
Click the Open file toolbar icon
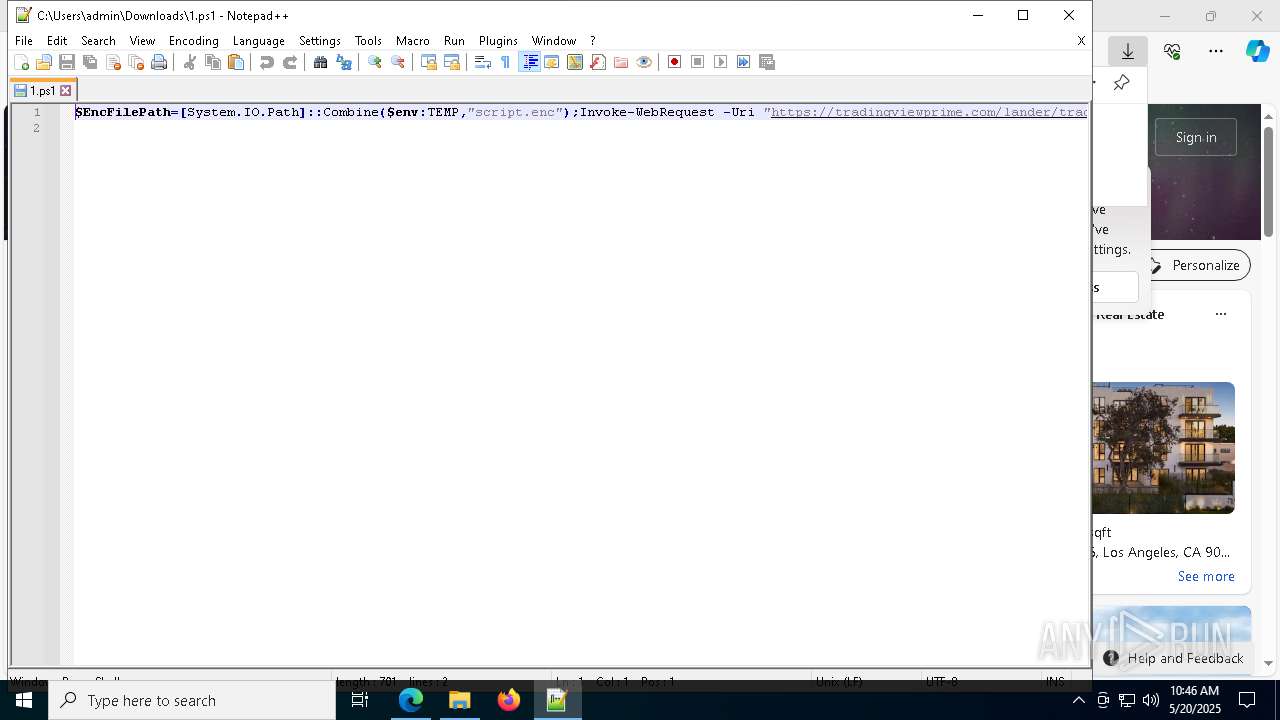(43, 62)
